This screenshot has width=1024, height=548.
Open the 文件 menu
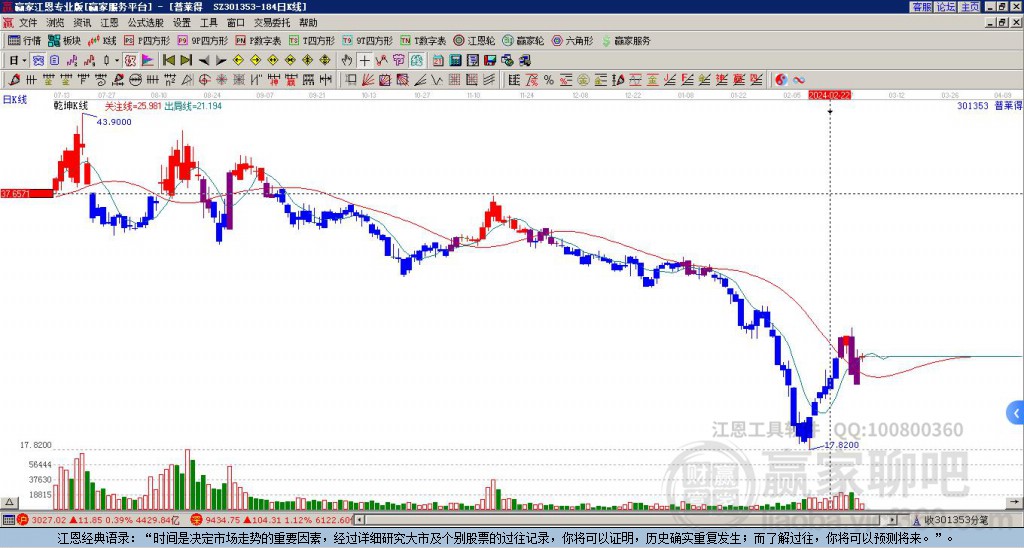[28, 23]
